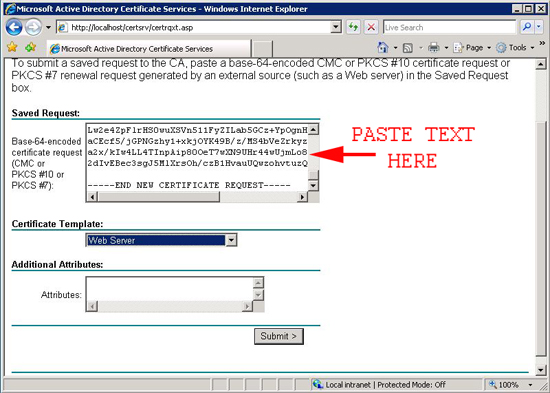
Task: Click page scrollbar down arrow
Action: [541, 370]
